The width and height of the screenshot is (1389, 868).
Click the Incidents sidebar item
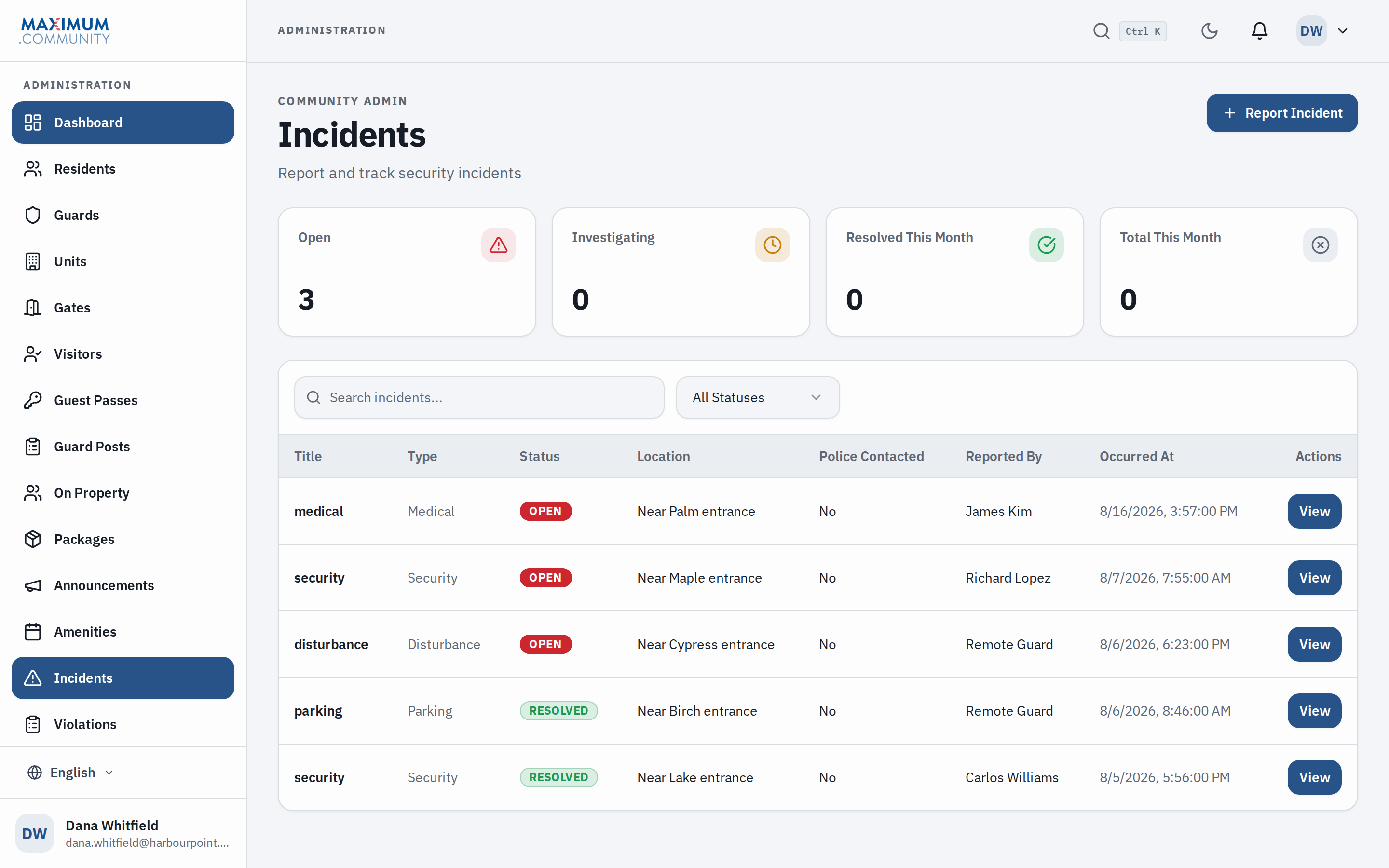(123, 678)
